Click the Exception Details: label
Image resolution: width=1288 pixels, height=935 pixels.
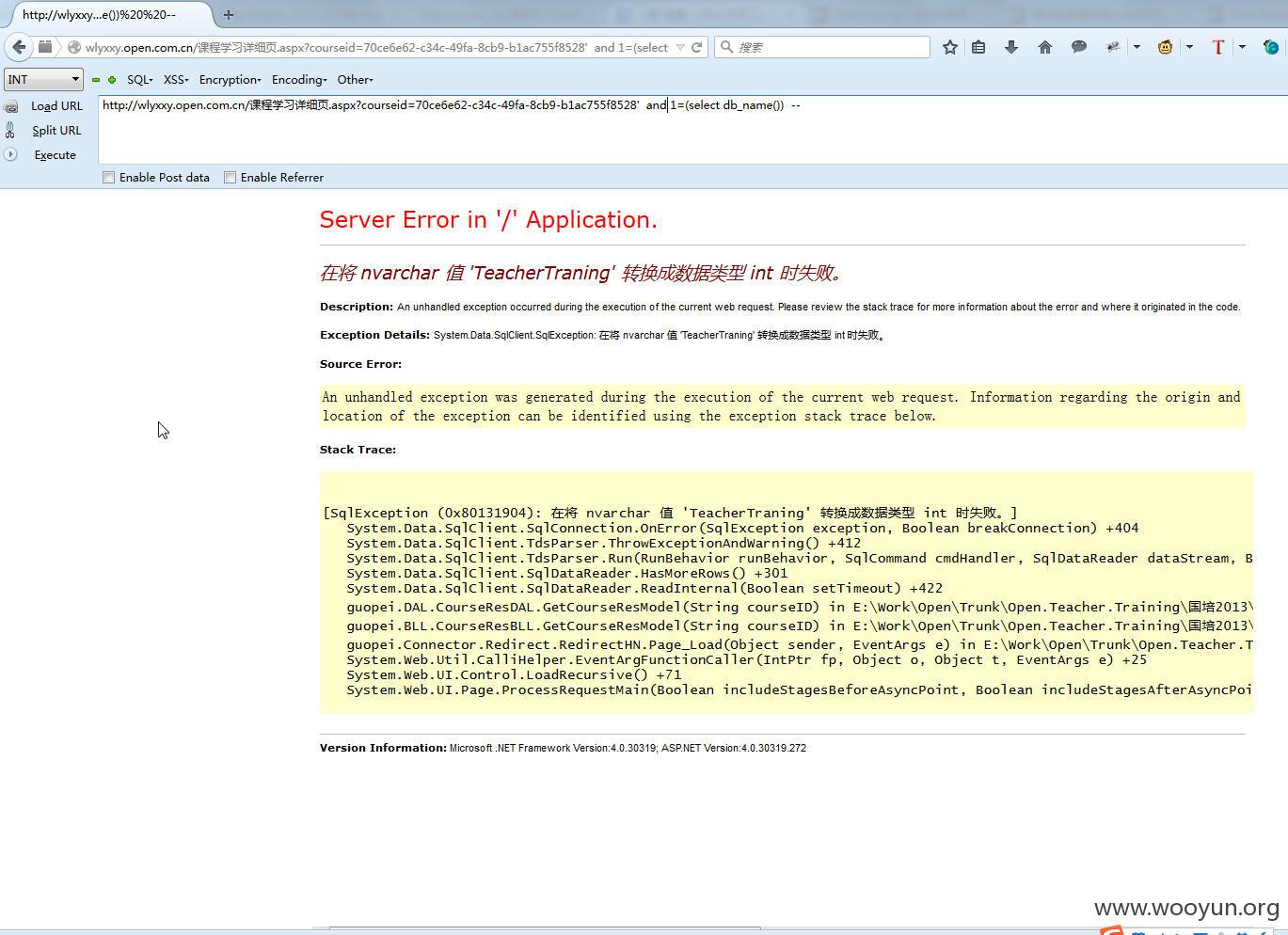pyautogui.click(x=374, y=335)
